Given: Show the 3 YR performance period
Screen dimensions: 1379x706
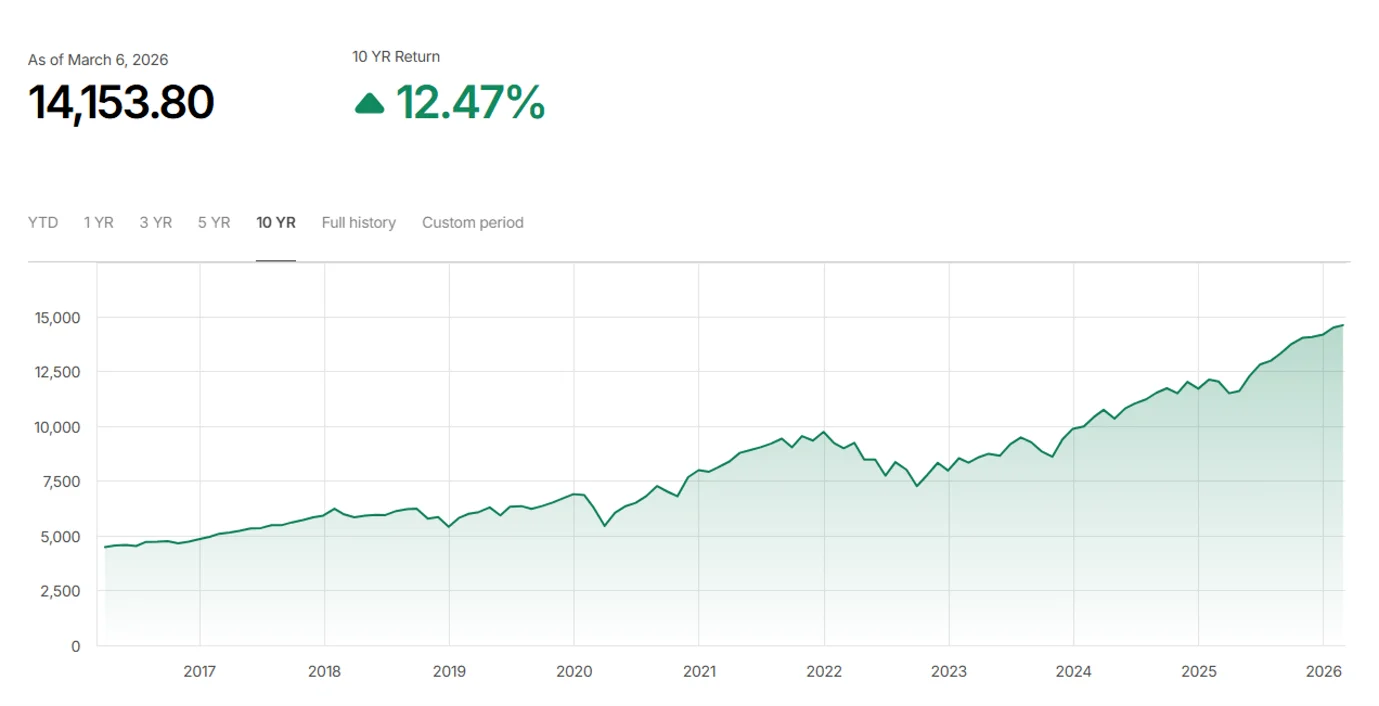Looking at the screenshot, I should tap(155, 222).
